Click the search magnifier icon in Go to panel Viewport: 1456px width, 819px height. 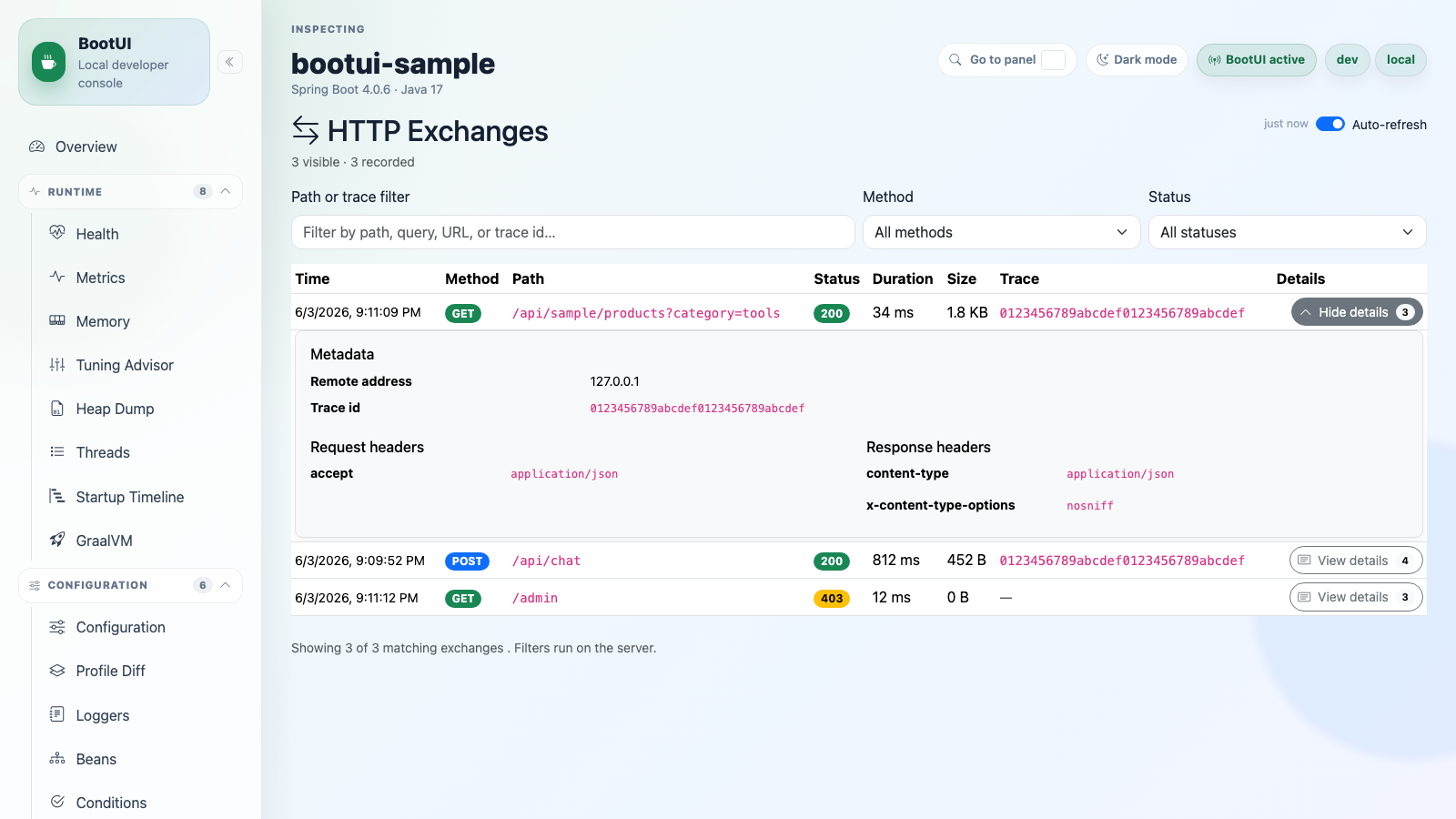point(955,60)
